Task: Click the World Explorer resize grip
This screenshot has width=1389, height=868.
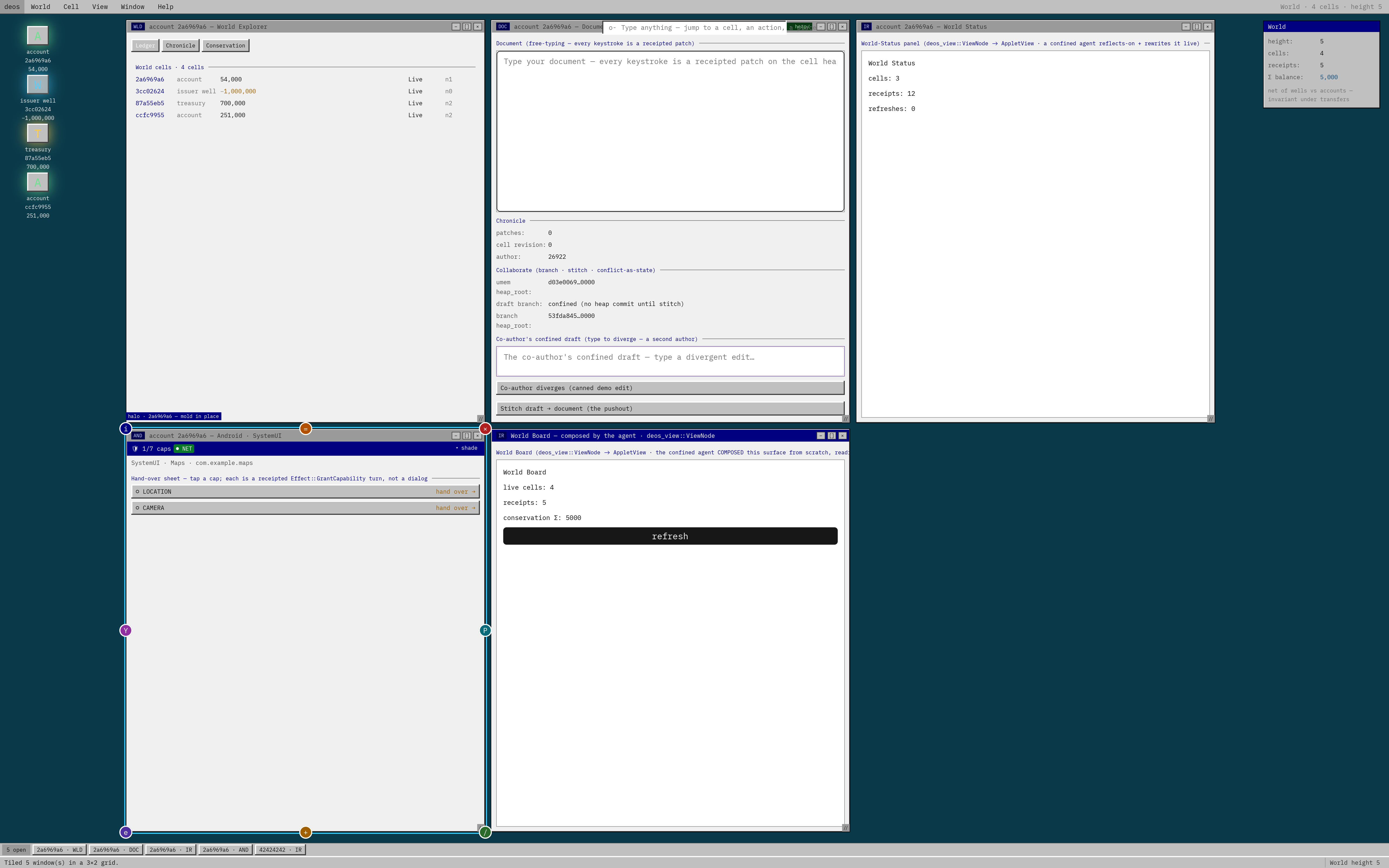Action: 480,419
